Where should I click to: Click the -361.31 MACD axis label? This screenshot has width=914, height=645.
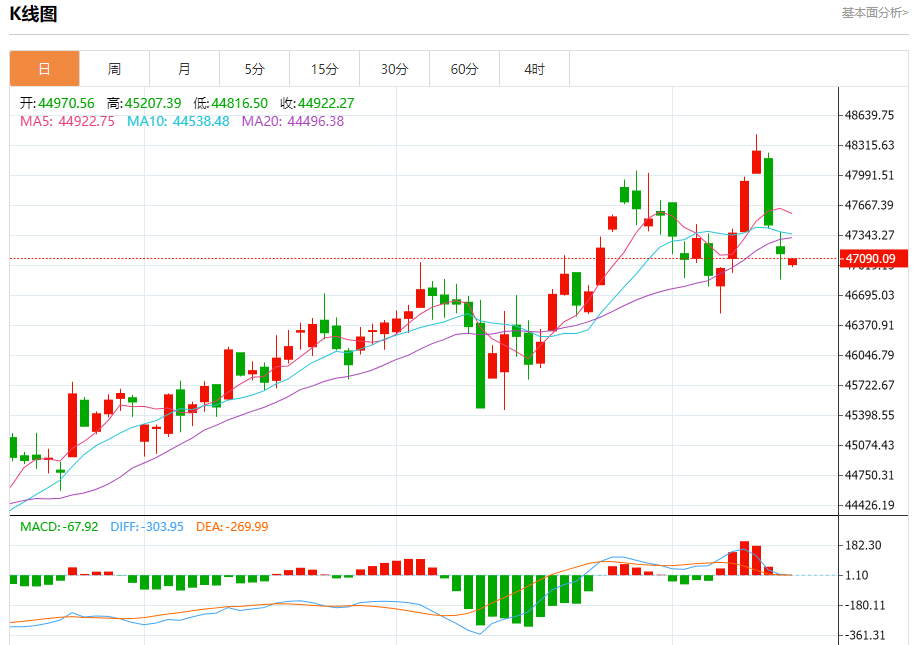(866, 636)
